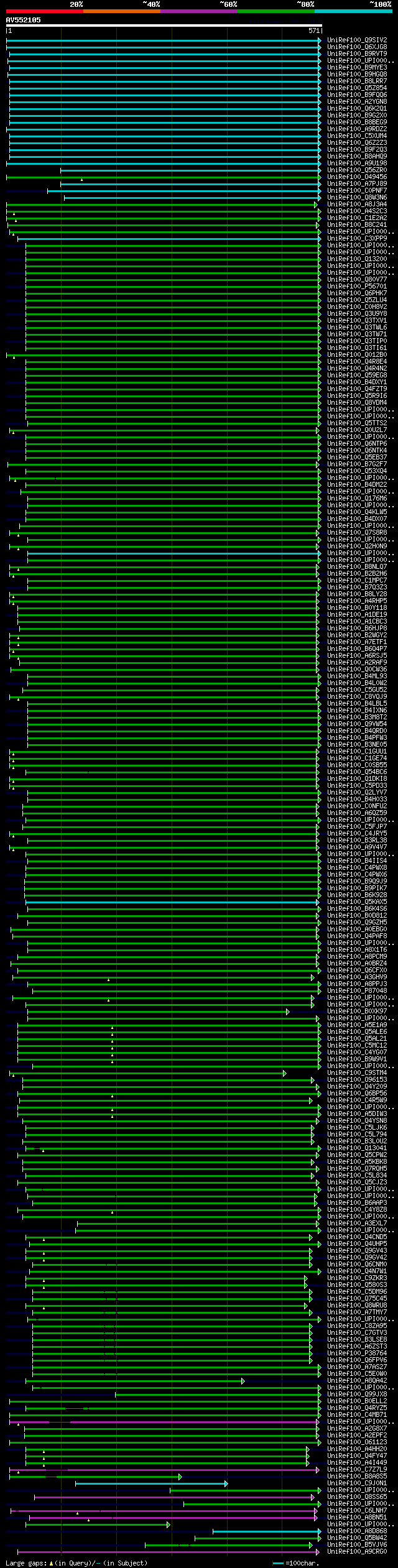
Task: Select hit UniRef100_B4ML93
Action: click(x=357, y=676)
